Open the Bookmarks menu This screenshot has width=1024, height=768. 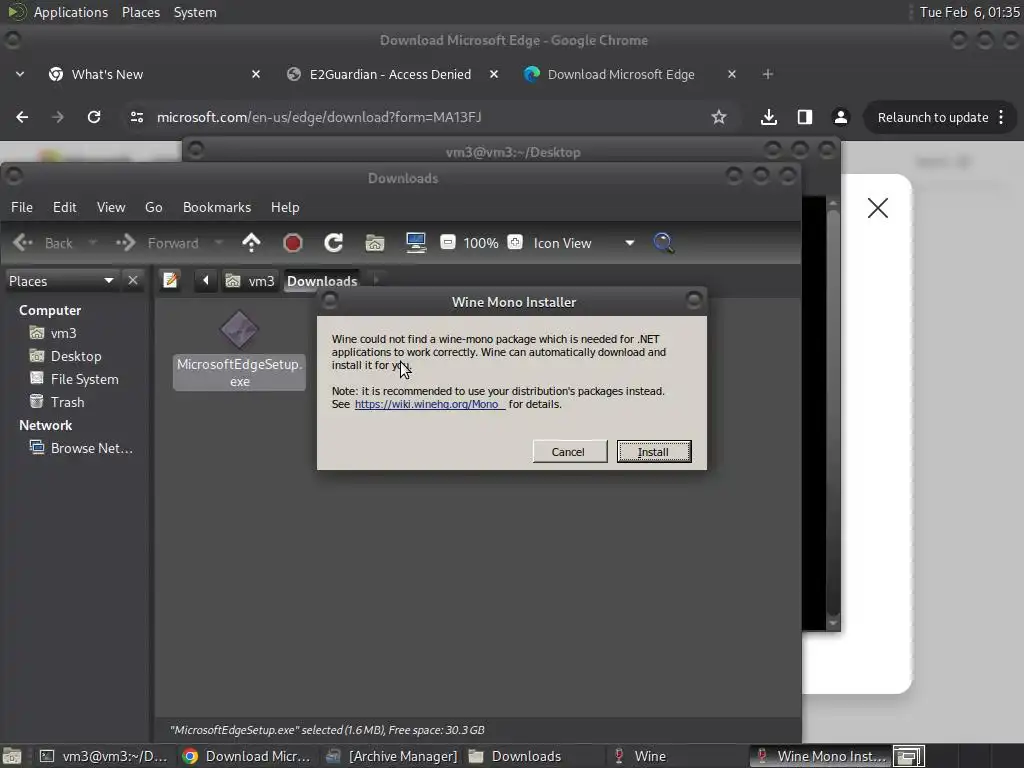click(217, 207)
